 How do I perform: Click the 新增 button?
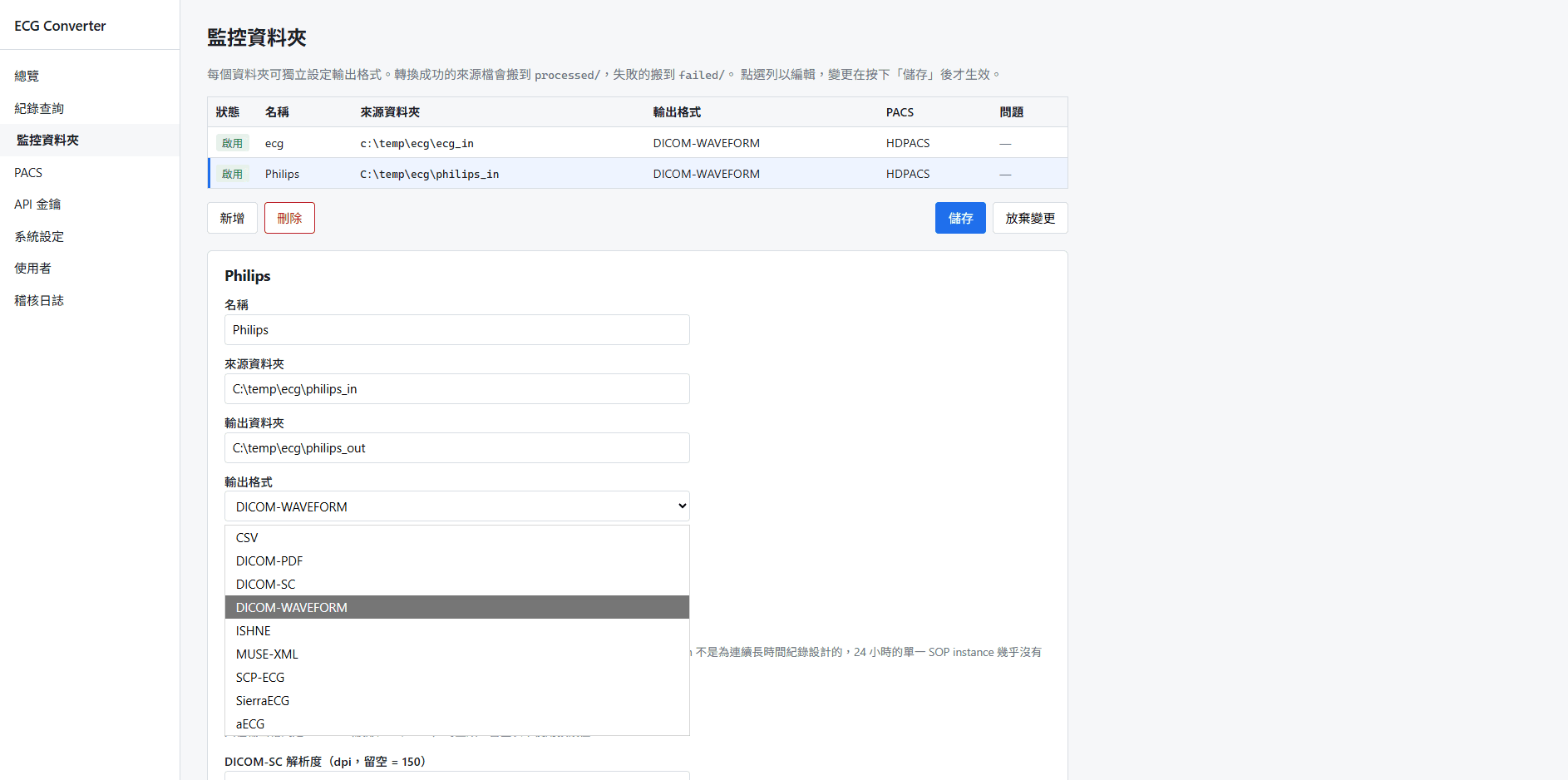point(232,218)
